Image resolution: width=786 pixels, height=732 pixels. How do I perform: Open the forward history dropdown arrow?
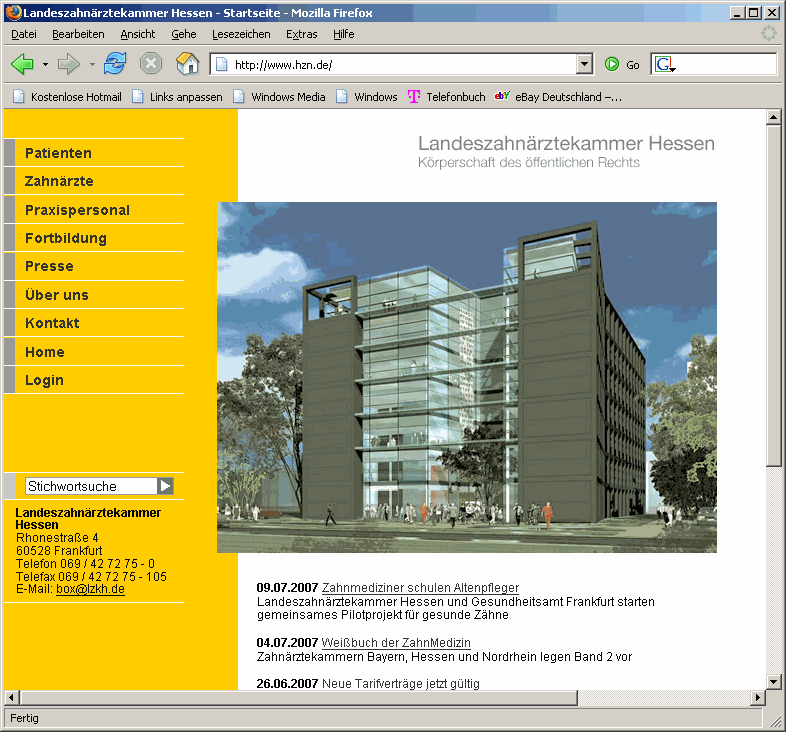tap(92, 64)
